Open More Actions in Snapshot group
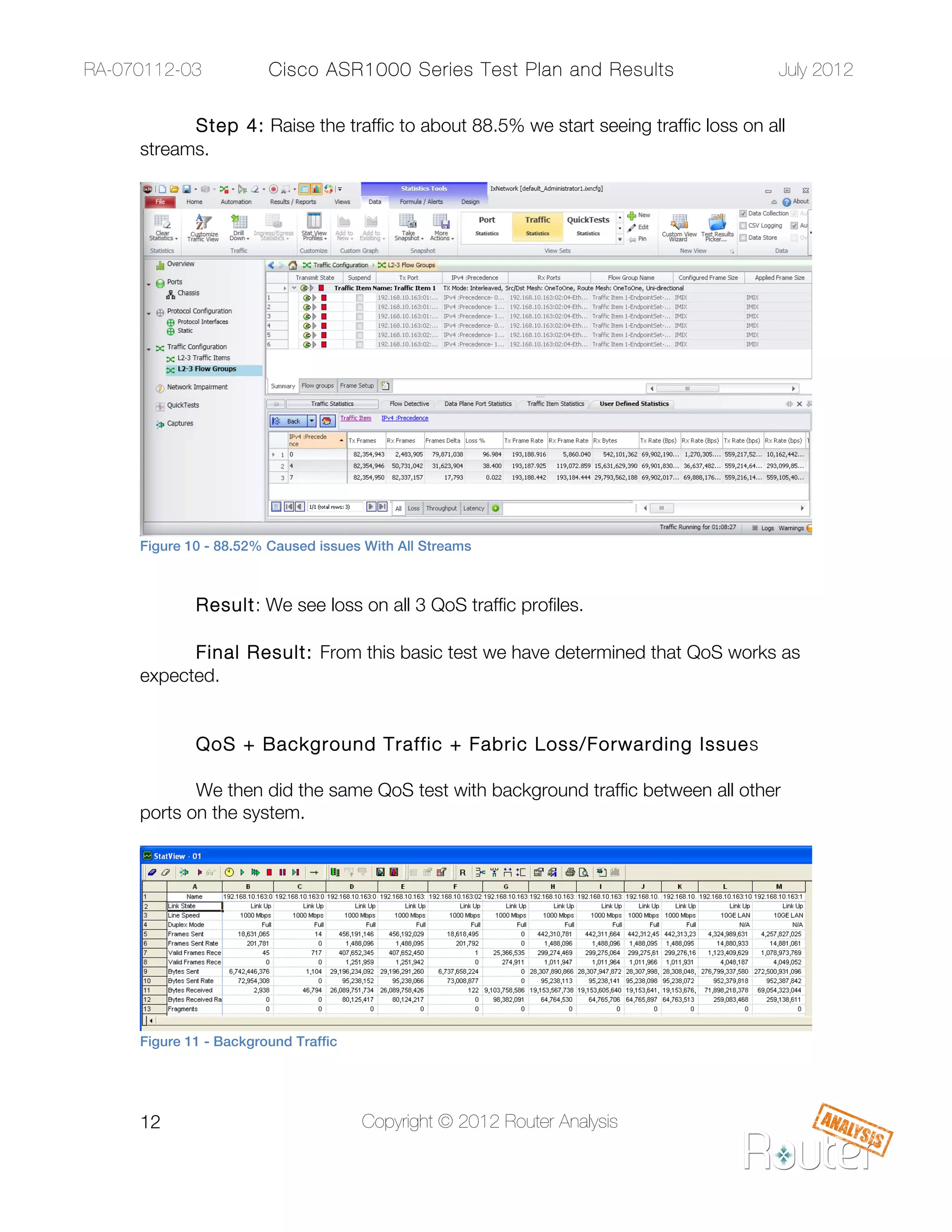Image resolution: width=952 pixels, height=1232 pixels. [x=442, y=227]
